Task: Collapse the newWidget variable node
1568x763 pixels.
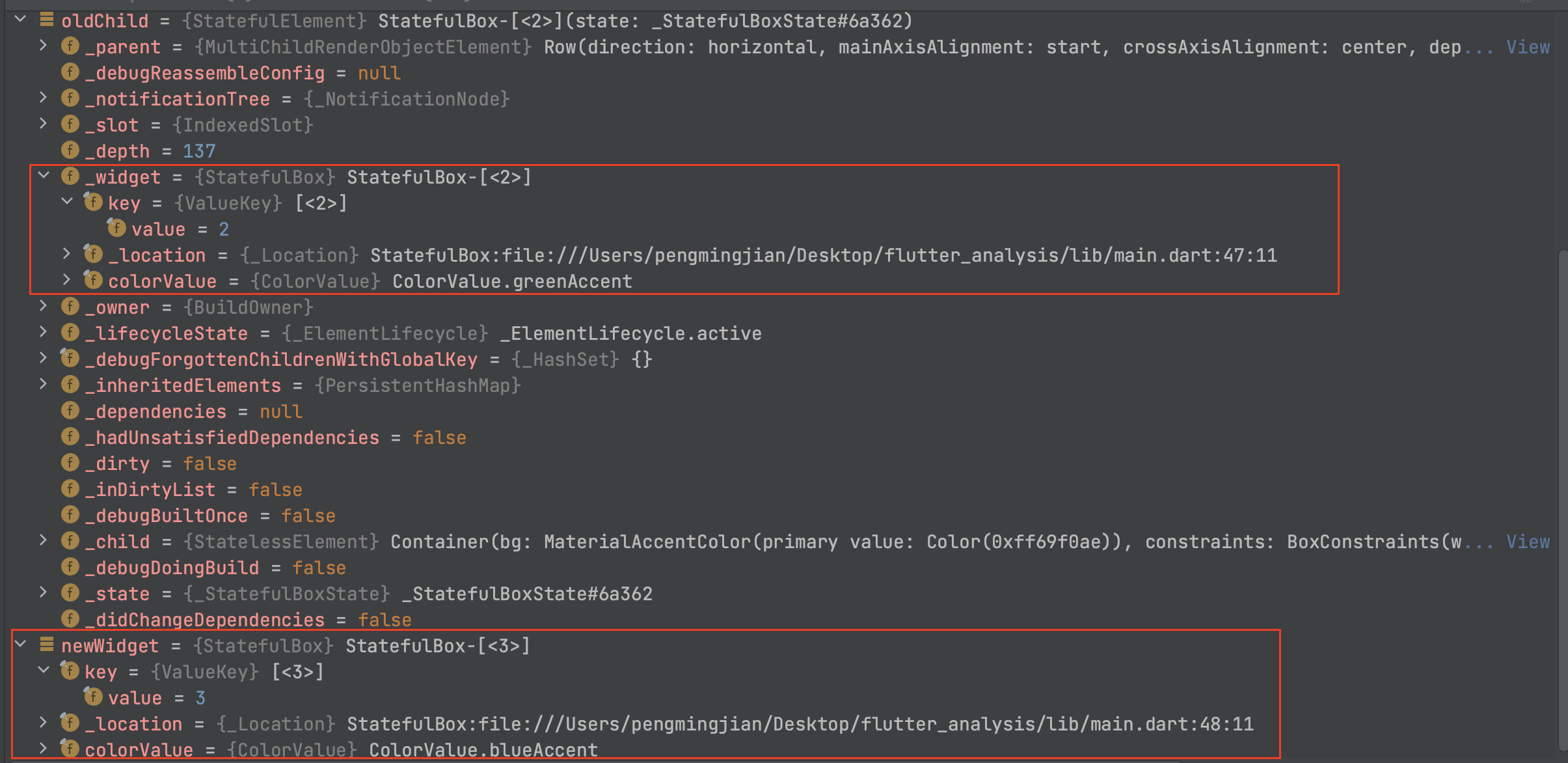Action: [x=20, y=645]
